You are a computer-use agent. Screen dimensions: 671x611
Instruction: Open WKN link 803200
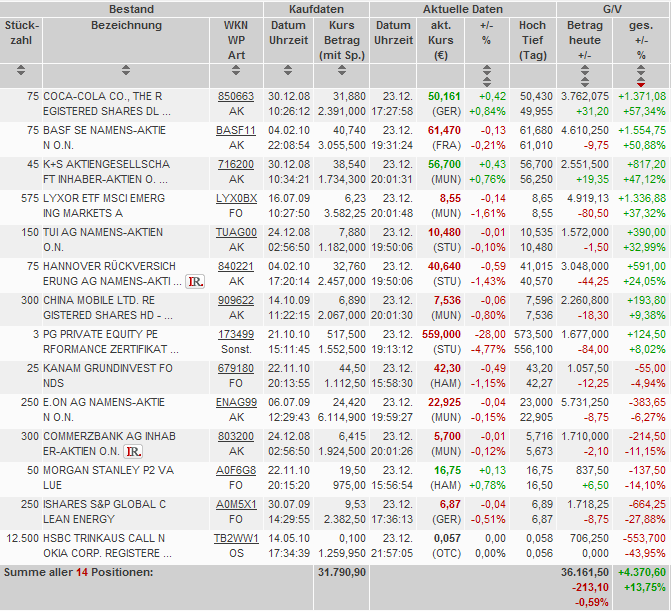236,436
